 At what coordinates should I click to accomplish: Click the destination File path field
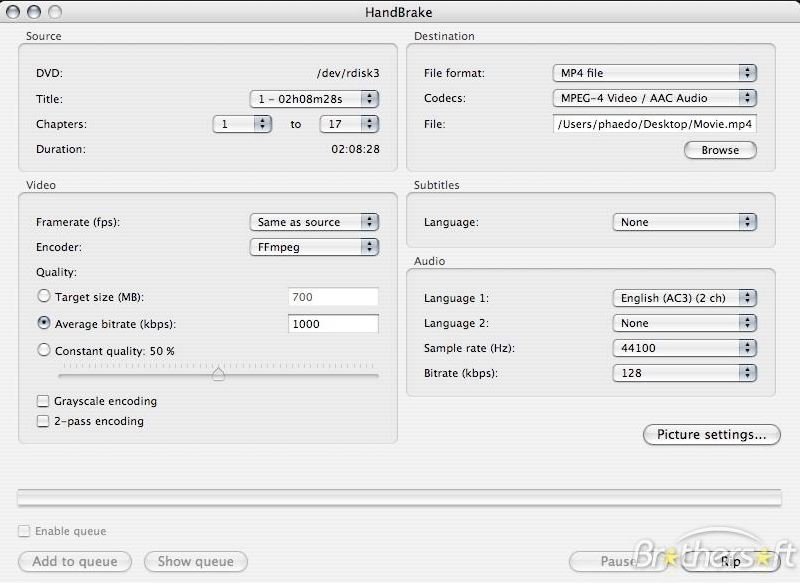pyautogui.click(x=654, y=124)
